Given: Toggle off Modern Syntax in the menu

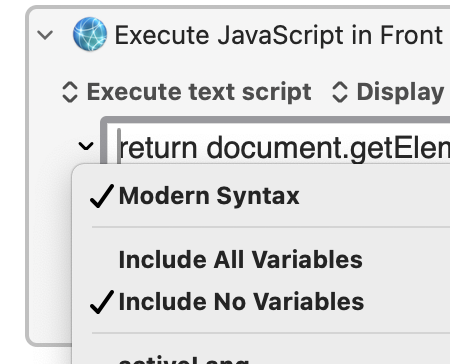Looking at the screenshot, I should (x=209, y=196).
